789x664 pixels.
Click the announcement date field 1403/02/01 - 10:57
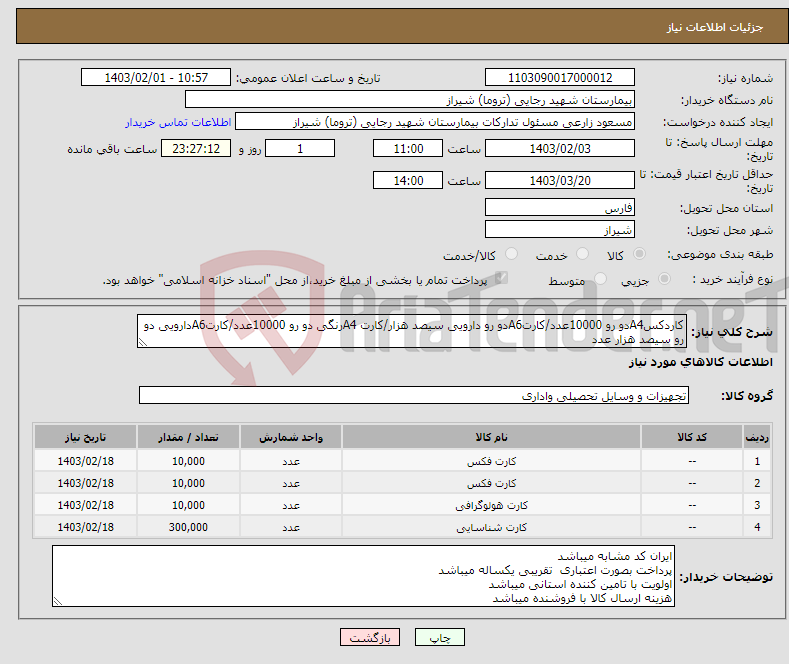(156, 77)
